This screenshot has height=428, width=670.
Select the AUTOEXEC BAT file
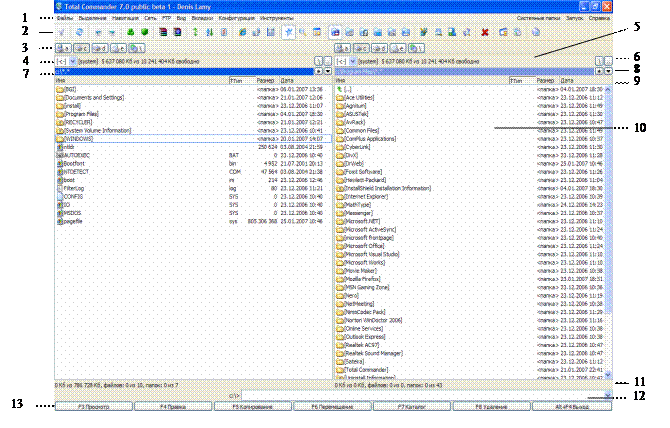pos(194,155)
